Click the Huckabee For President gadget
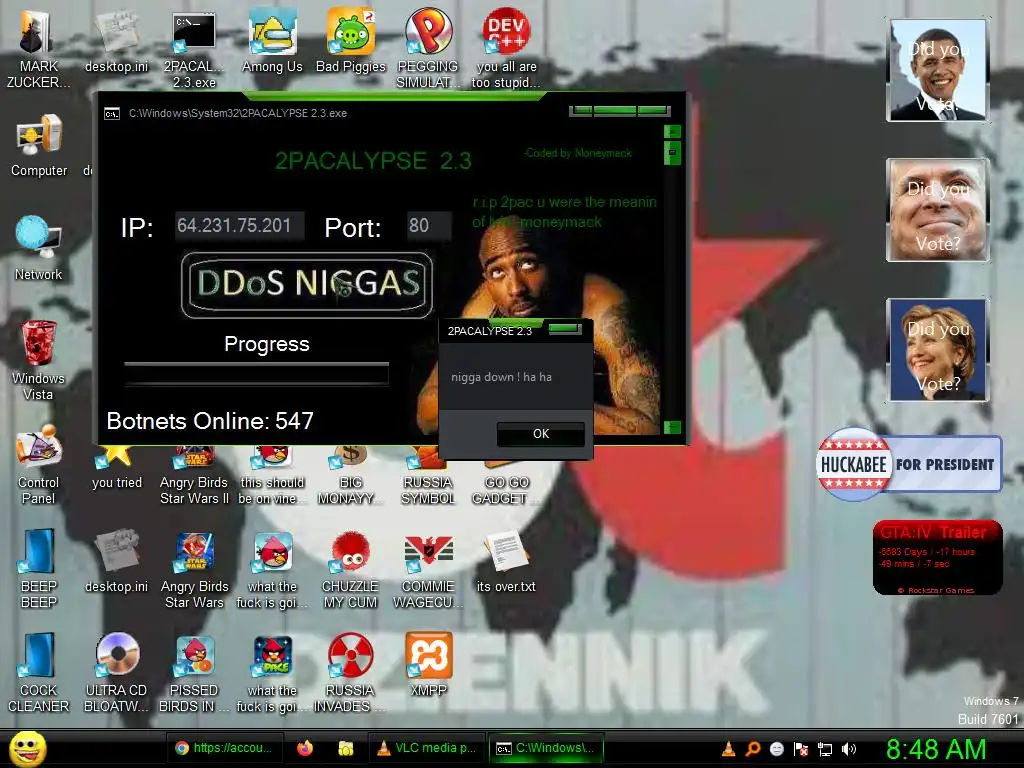The height and width of the screenshot is (768, 1024). (x=908, y=464)
